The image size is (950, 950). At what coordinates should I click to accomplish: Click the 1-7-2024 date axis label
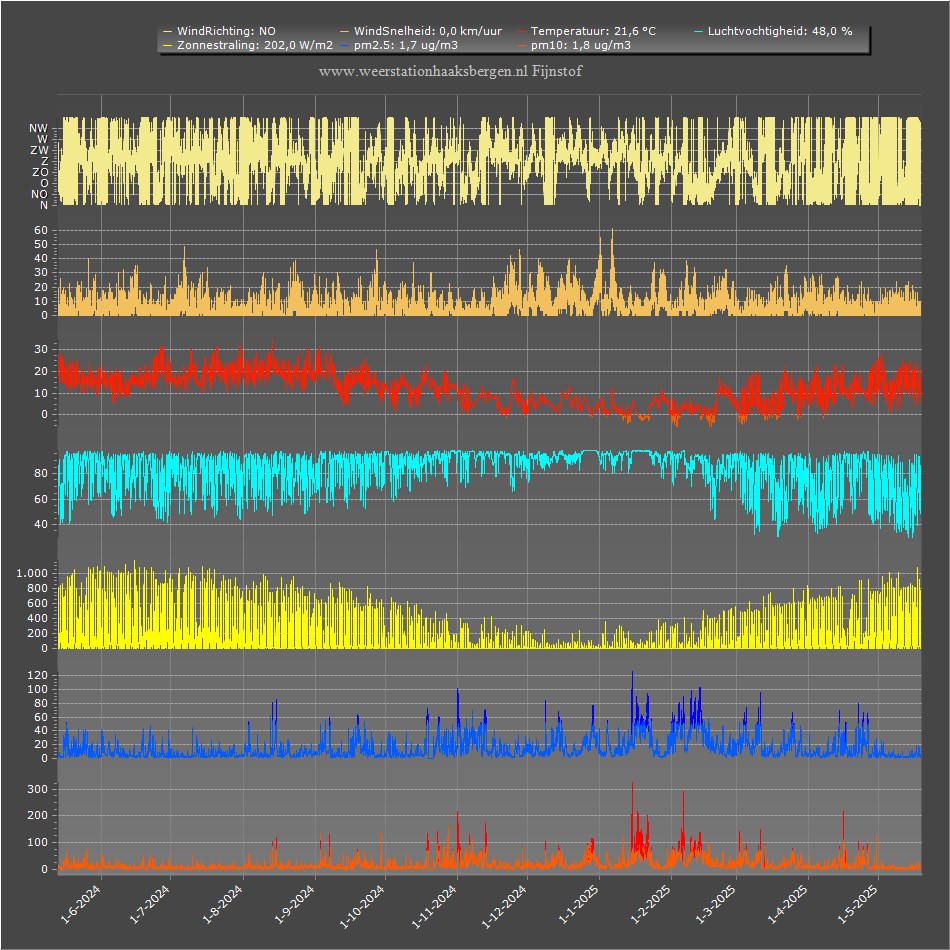(x=150, y=904)
